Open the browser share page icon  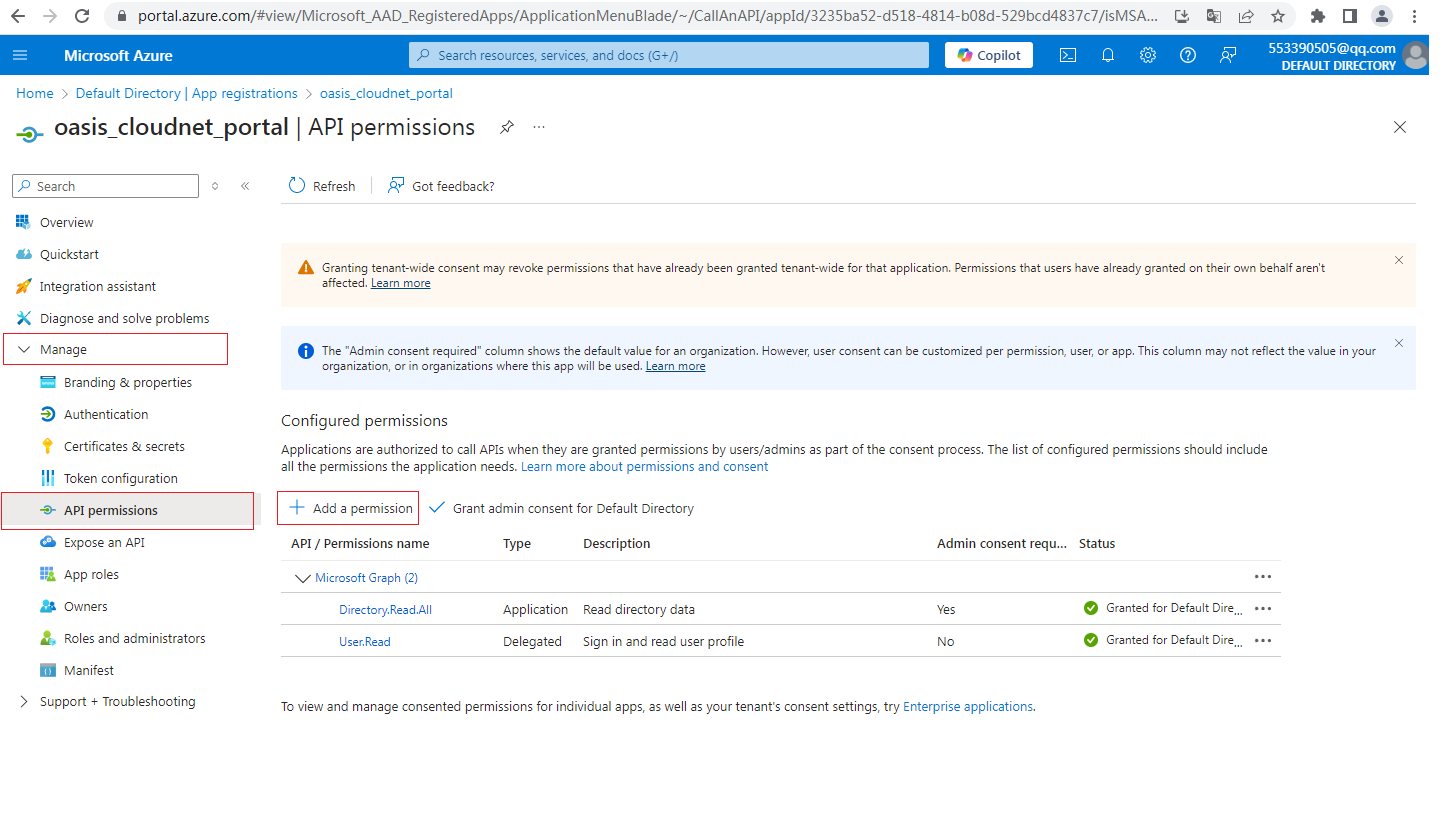tap(1245, 16)
